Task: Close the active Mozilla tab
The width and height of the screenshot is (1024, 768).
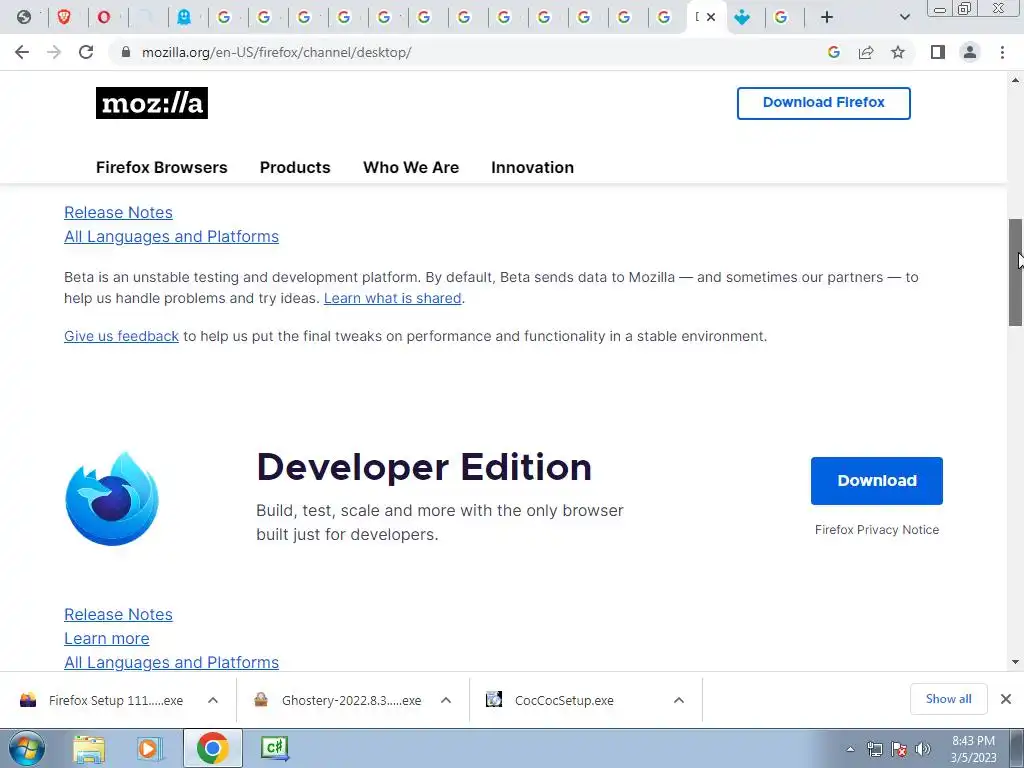Action: [x=711, y=17]
